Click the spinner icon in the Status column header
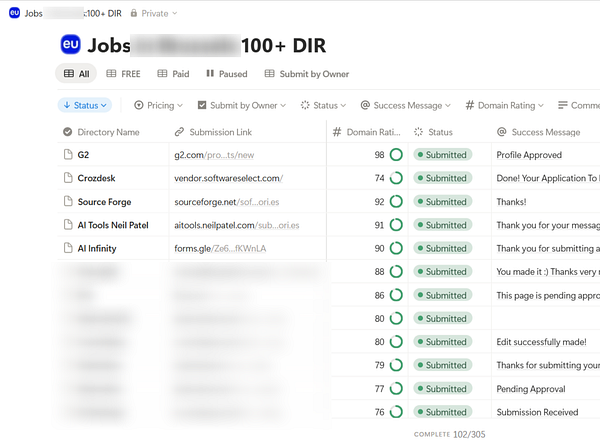600x448 pixels. coord(419,132)
